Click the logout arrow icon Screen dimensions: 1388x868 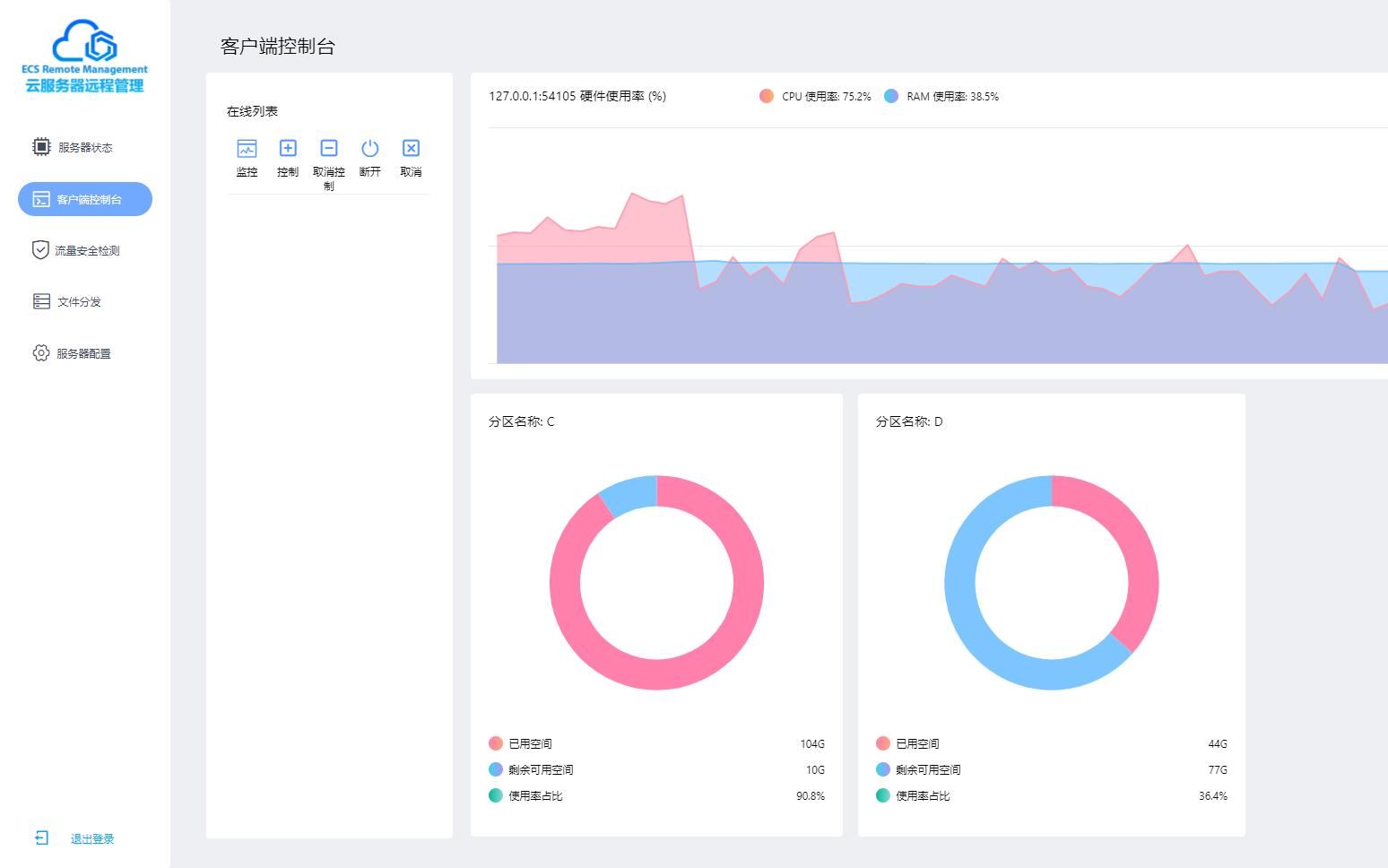click(41, 838)
